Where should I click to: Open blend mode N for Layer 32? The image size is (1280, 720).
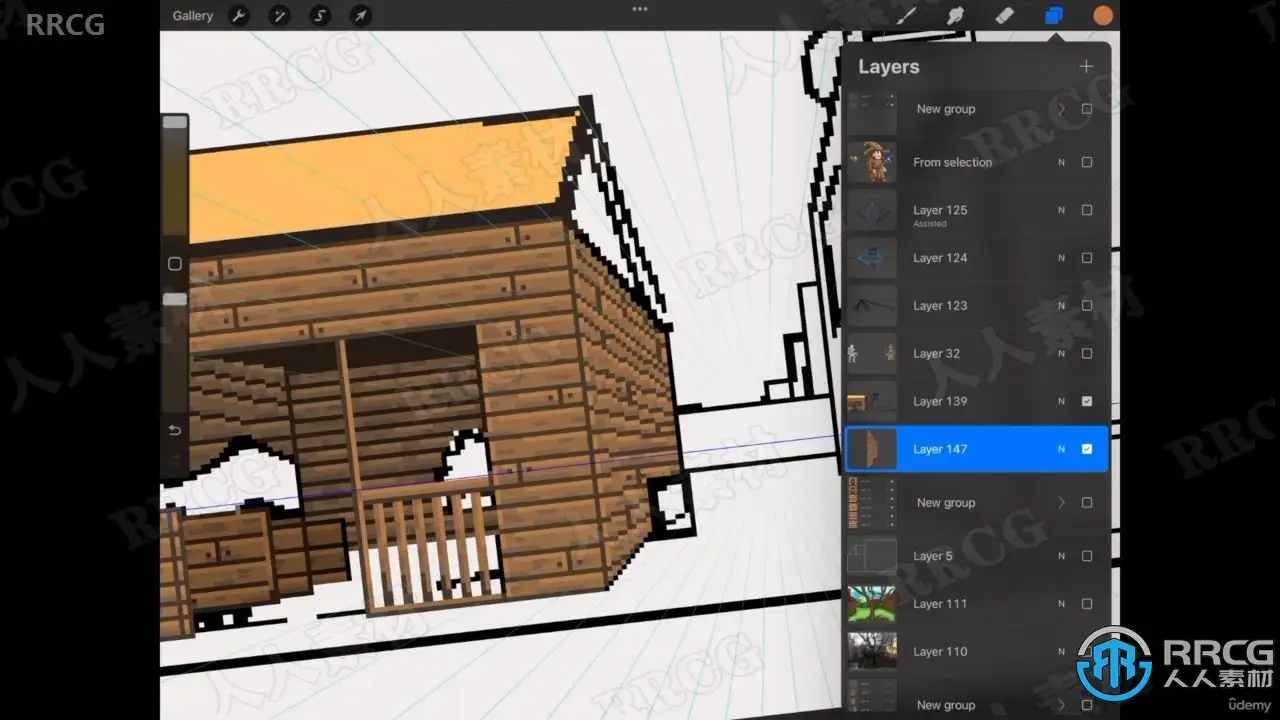click(x=1061, y=353)
